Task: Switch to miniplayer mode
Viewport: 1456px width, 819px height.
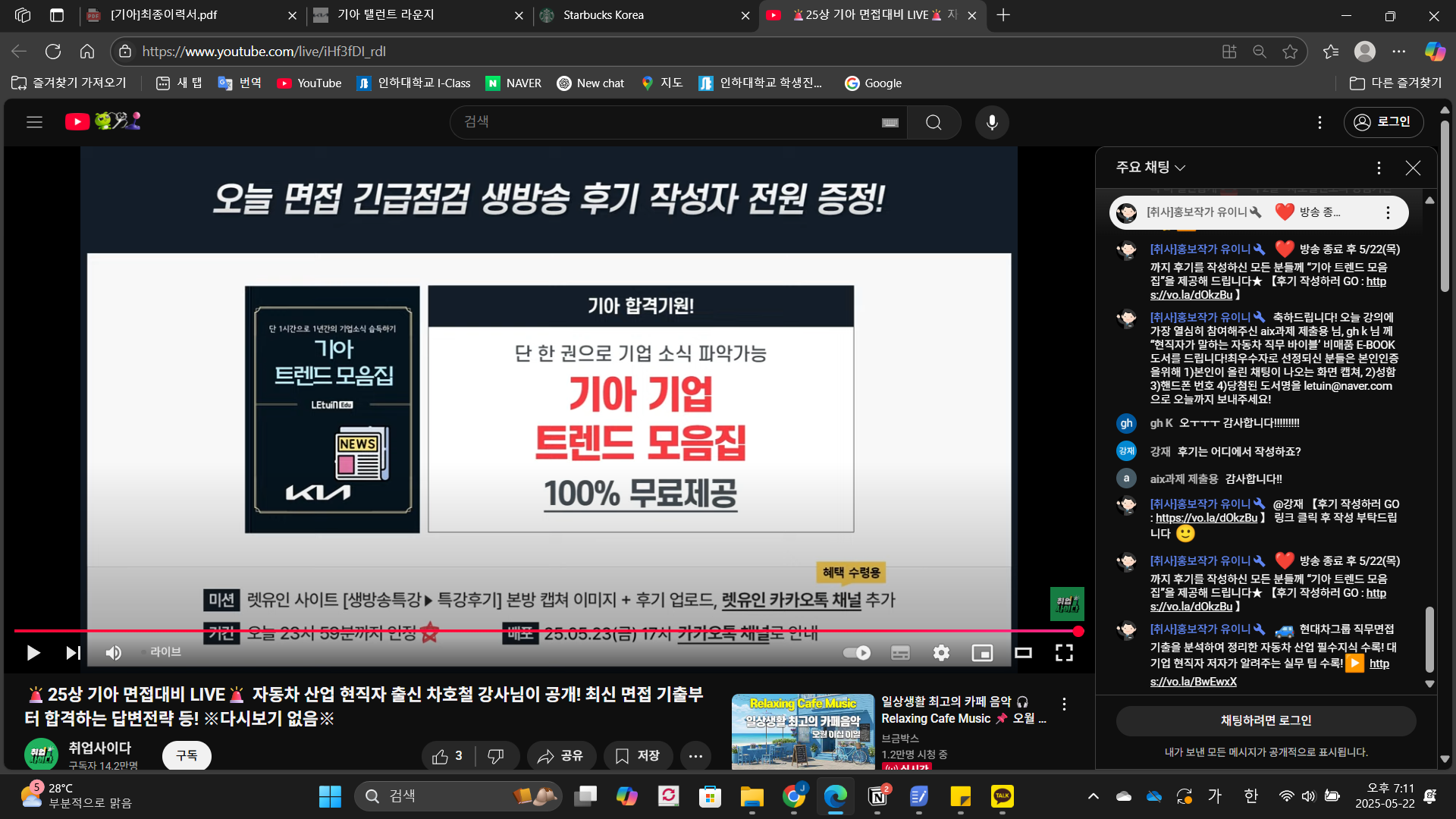Action: tap(982, 653)
